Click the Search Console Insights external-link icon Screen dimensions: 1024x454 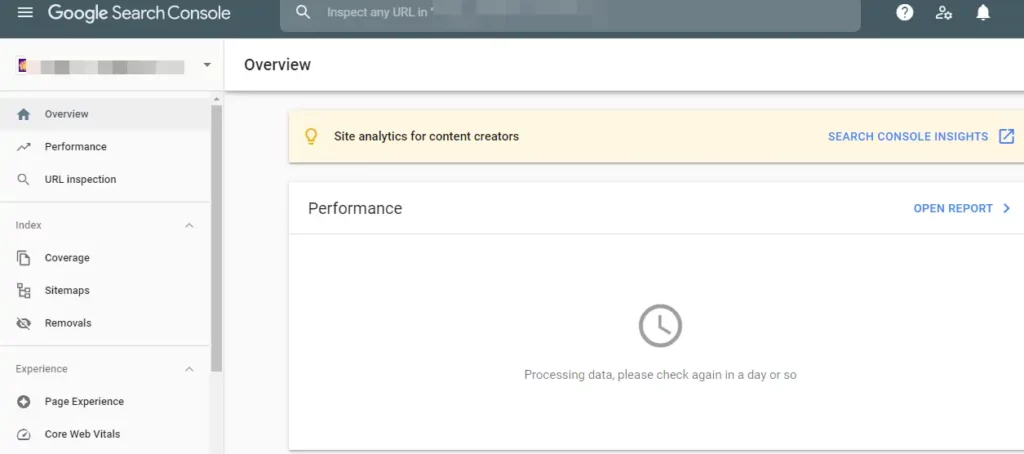click(1006, 136)
